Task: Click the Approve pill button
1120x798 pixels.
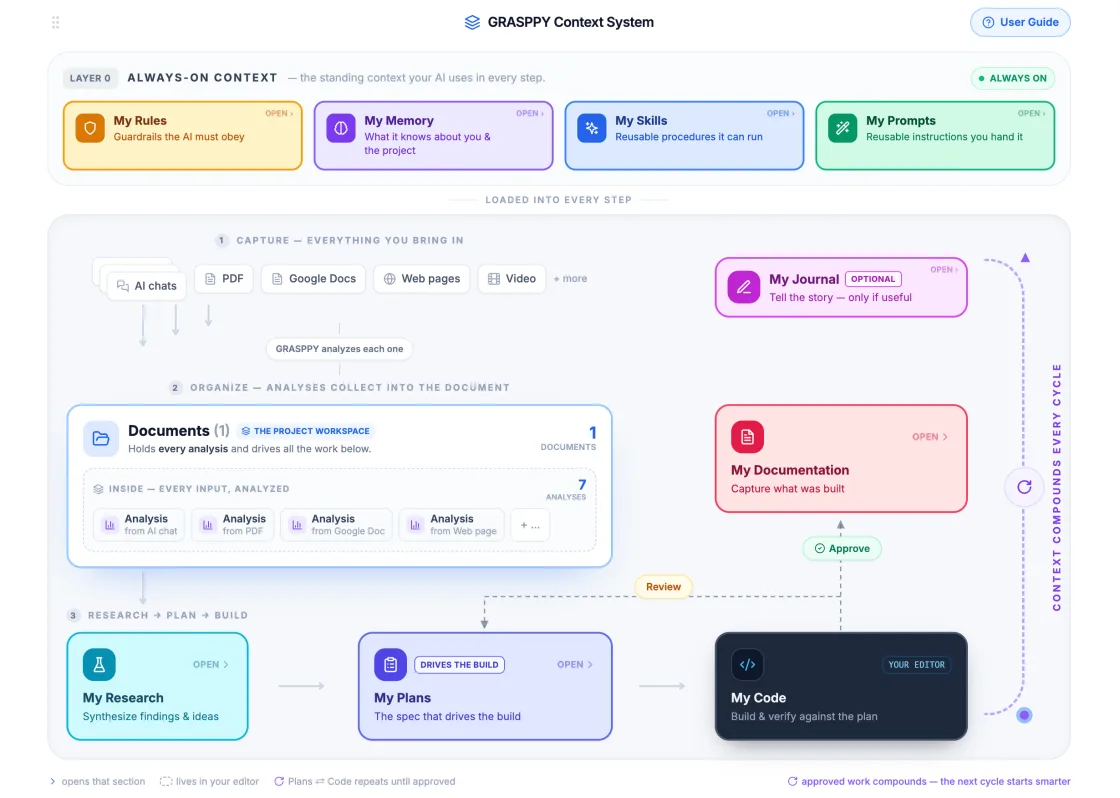Action: [842, 549]
